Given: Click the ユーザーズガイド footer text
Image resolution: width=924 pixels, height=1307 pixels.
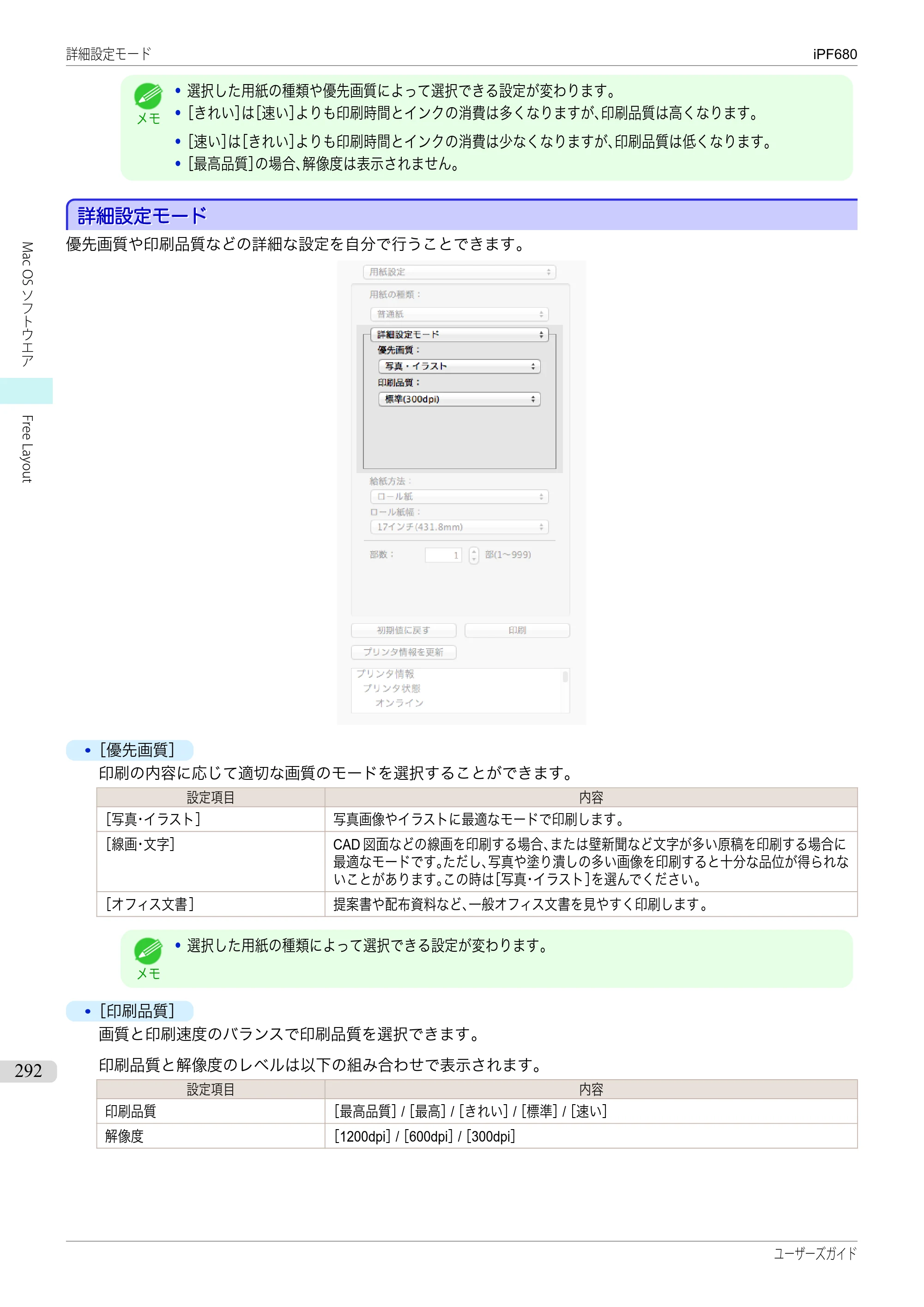Looking at the screenshot, I should click(x=815, y=1253).
